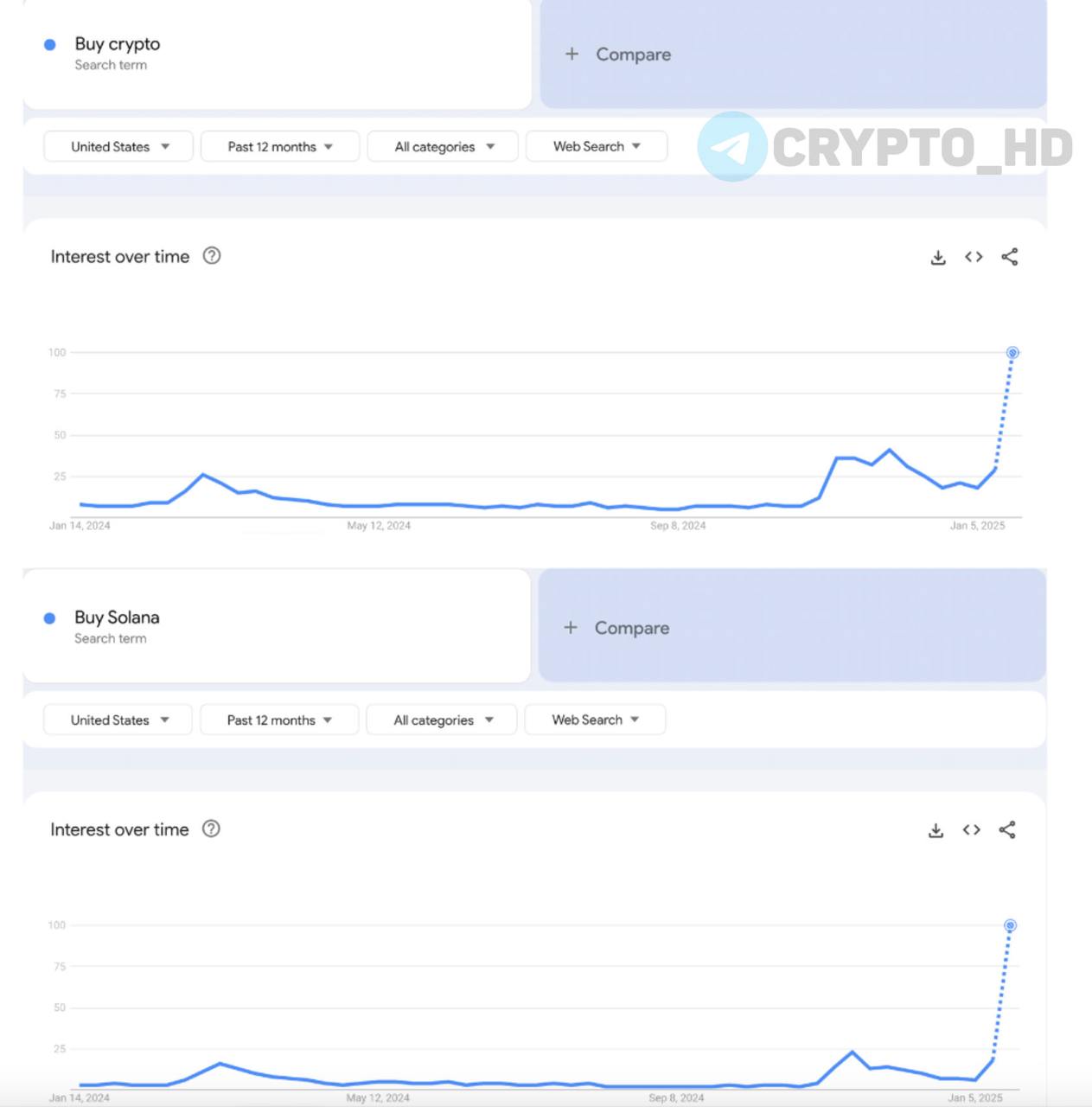This screenshot has width=1092, height=1107.
Task: Open upper Past 12 months time dropdown
Action: [x=280, y=147]
